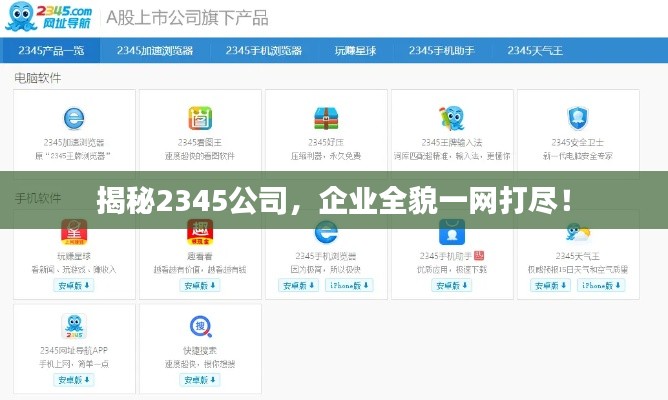668x400 pixels.
Task: Download 2345天气王 安卓版
Action: point(550,285)
